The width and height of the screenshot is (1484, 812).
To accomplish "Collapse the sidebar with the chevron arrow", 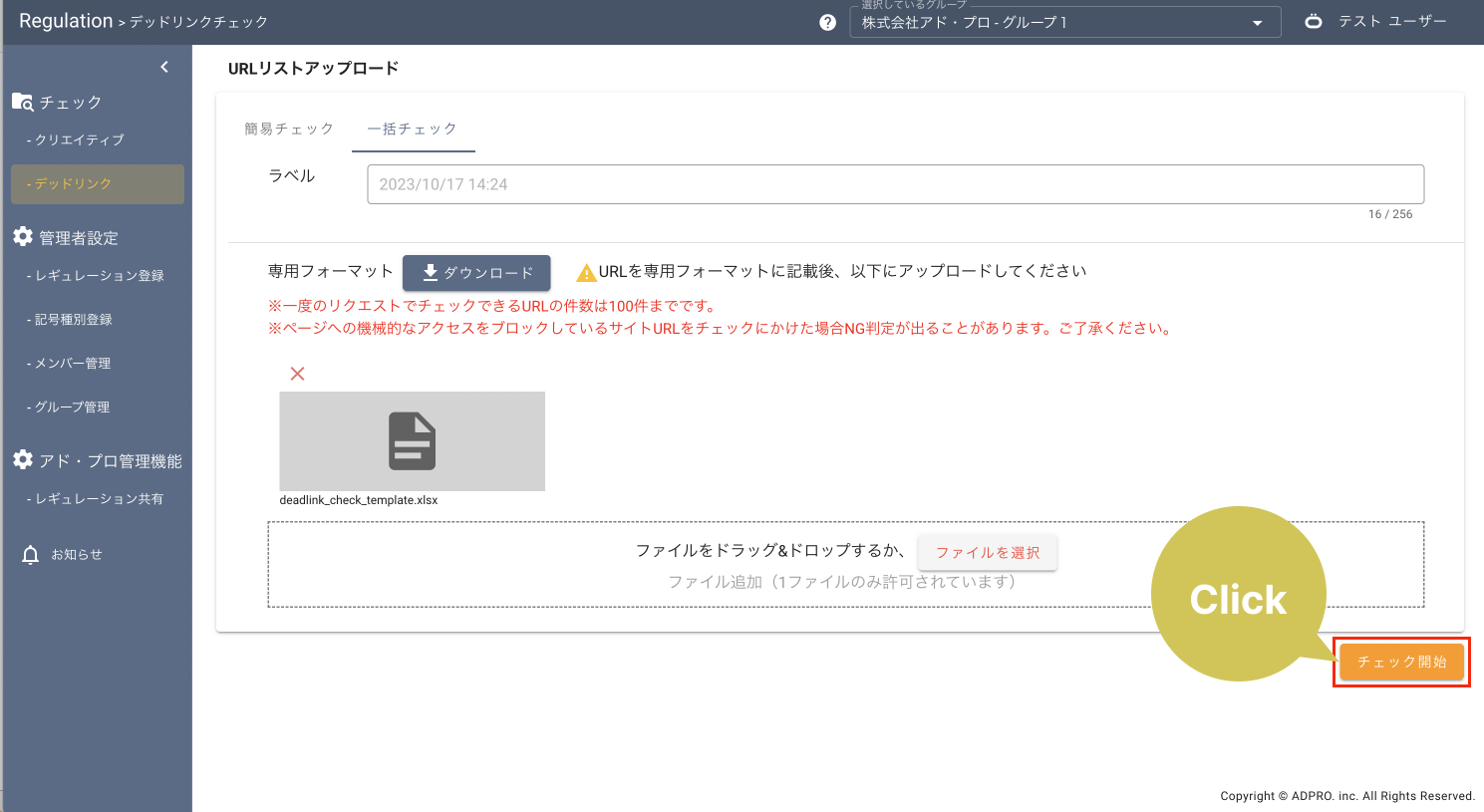I will tap(164, 67).
